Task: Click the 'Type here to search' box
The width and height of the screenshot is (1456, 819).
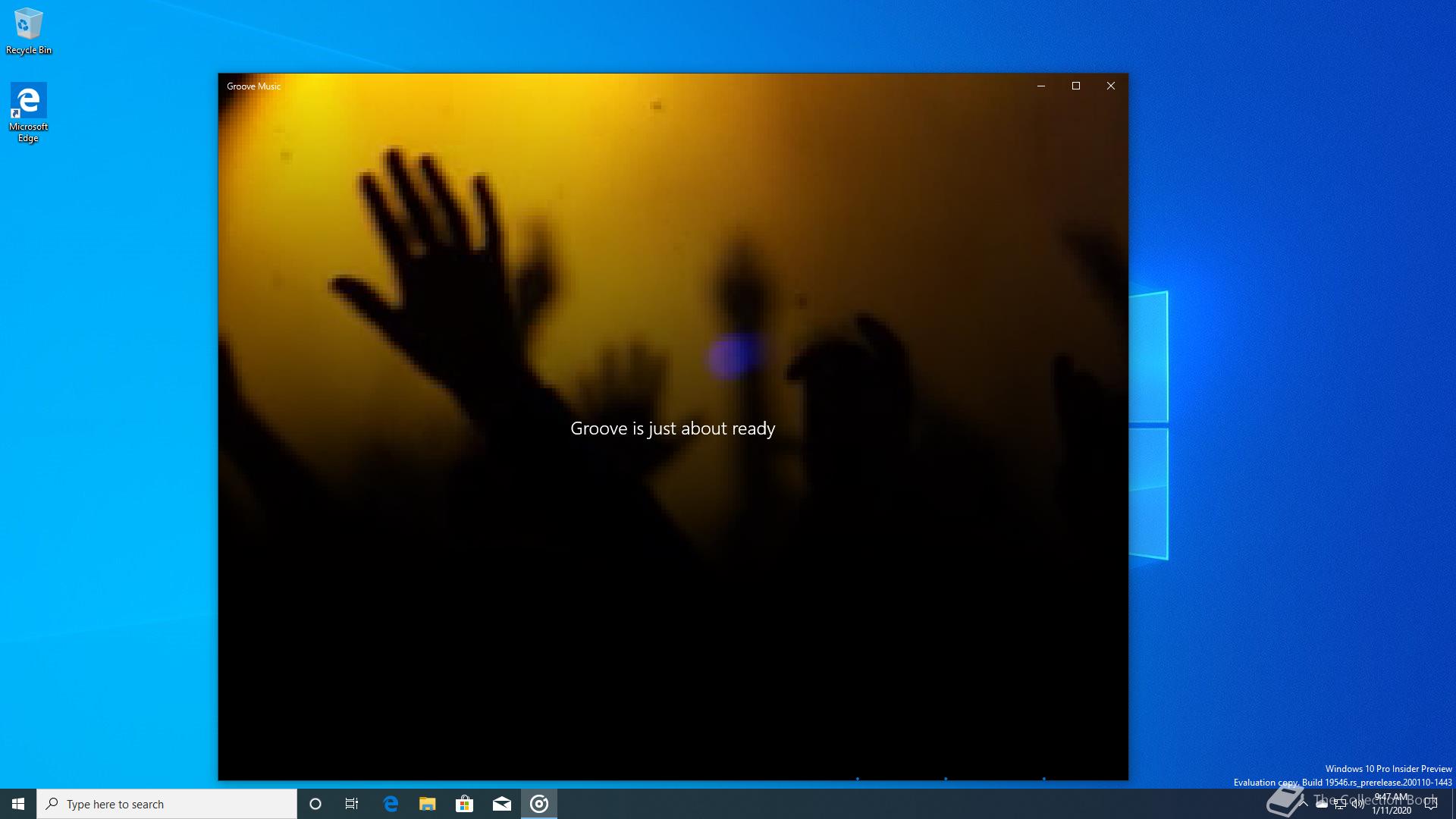Action: (x=167, y=804)
